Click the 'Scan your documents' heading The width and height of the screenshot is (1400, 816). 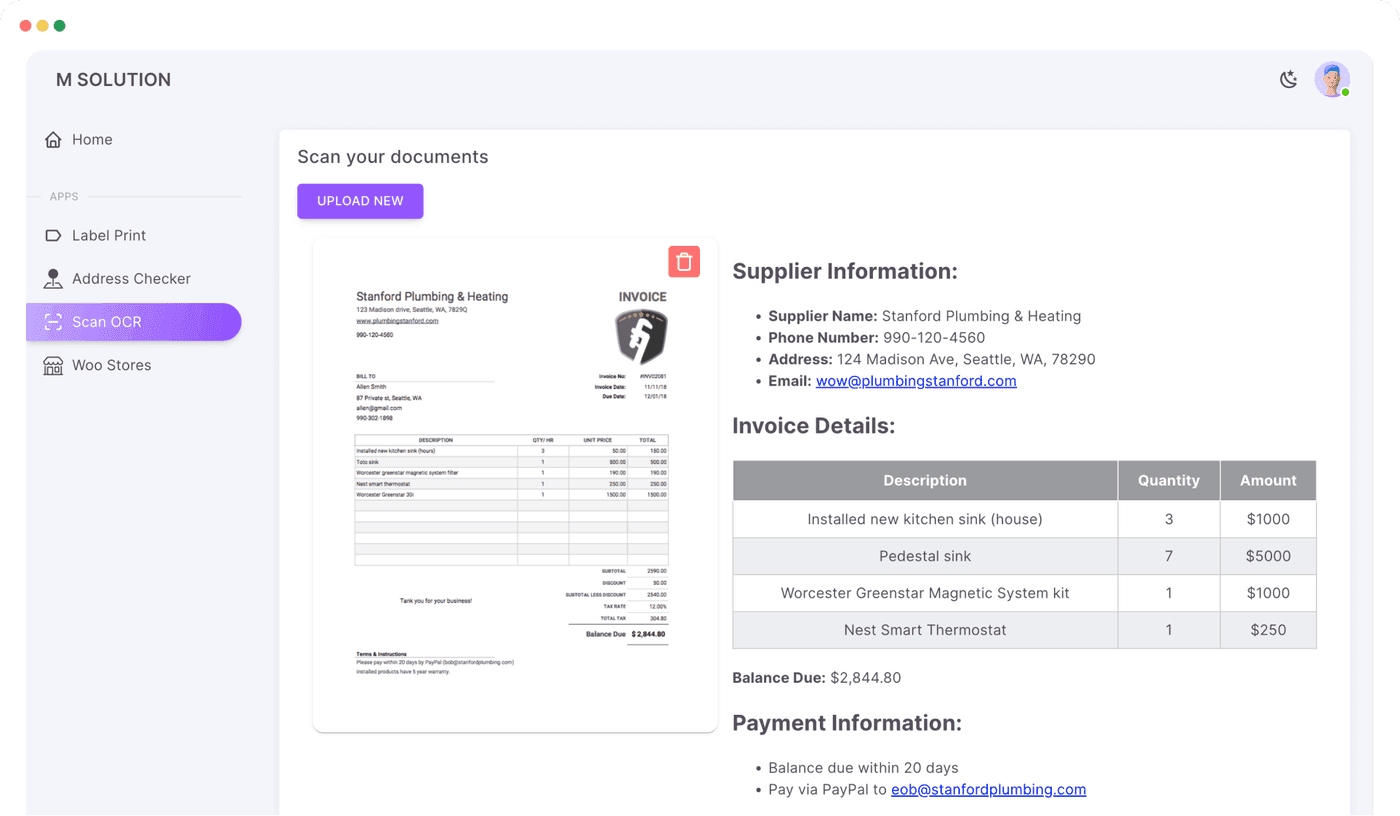(393, 157)
